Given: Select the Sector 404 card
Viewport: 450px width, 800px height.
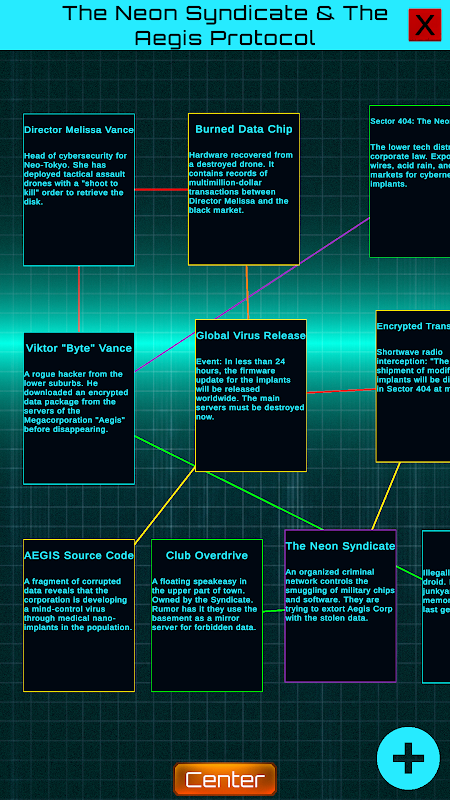Looking at the screenshot, I should [x=410, y=182].
